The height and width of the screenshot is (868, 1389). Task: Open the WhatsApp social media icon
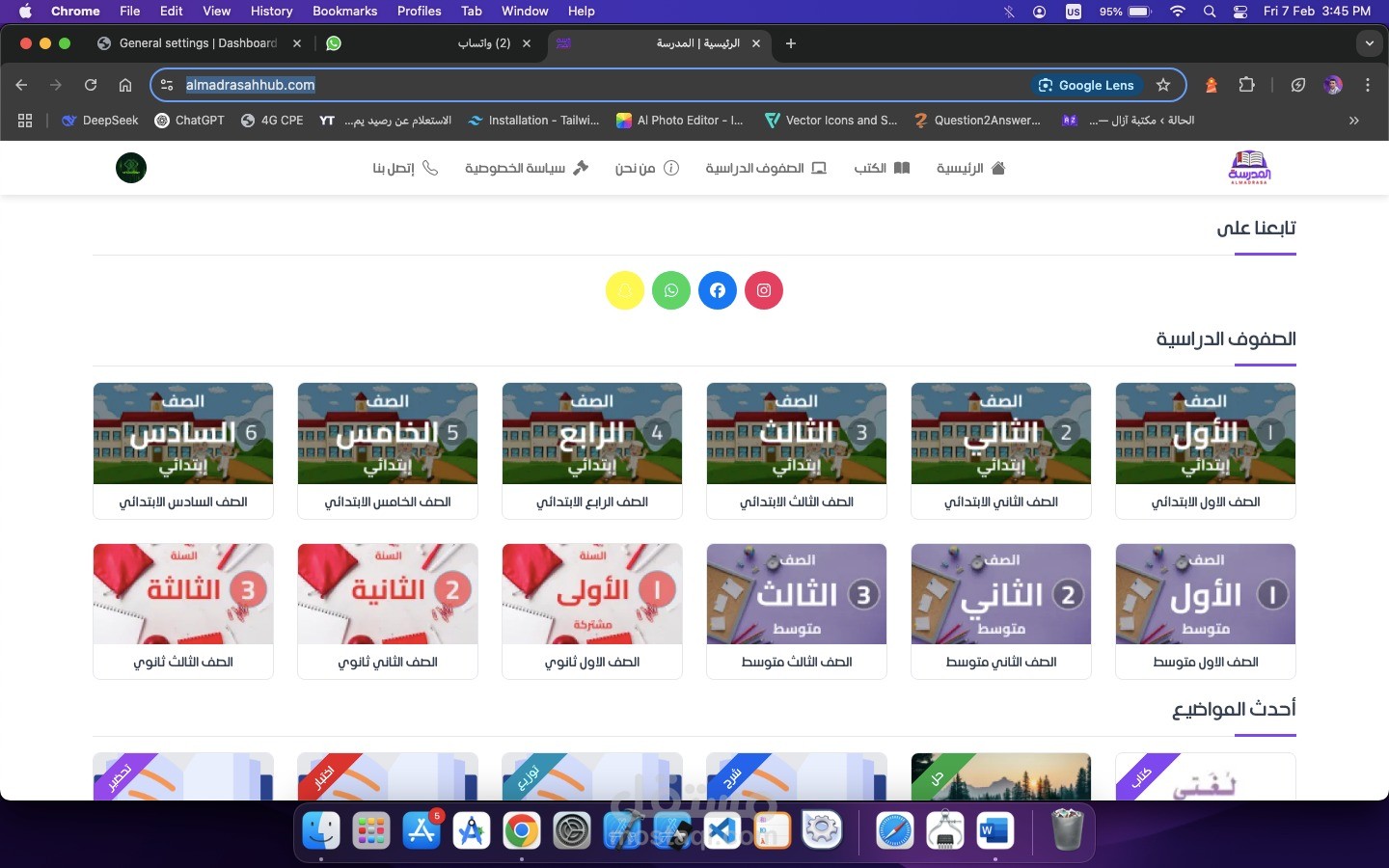click(671, 290)
